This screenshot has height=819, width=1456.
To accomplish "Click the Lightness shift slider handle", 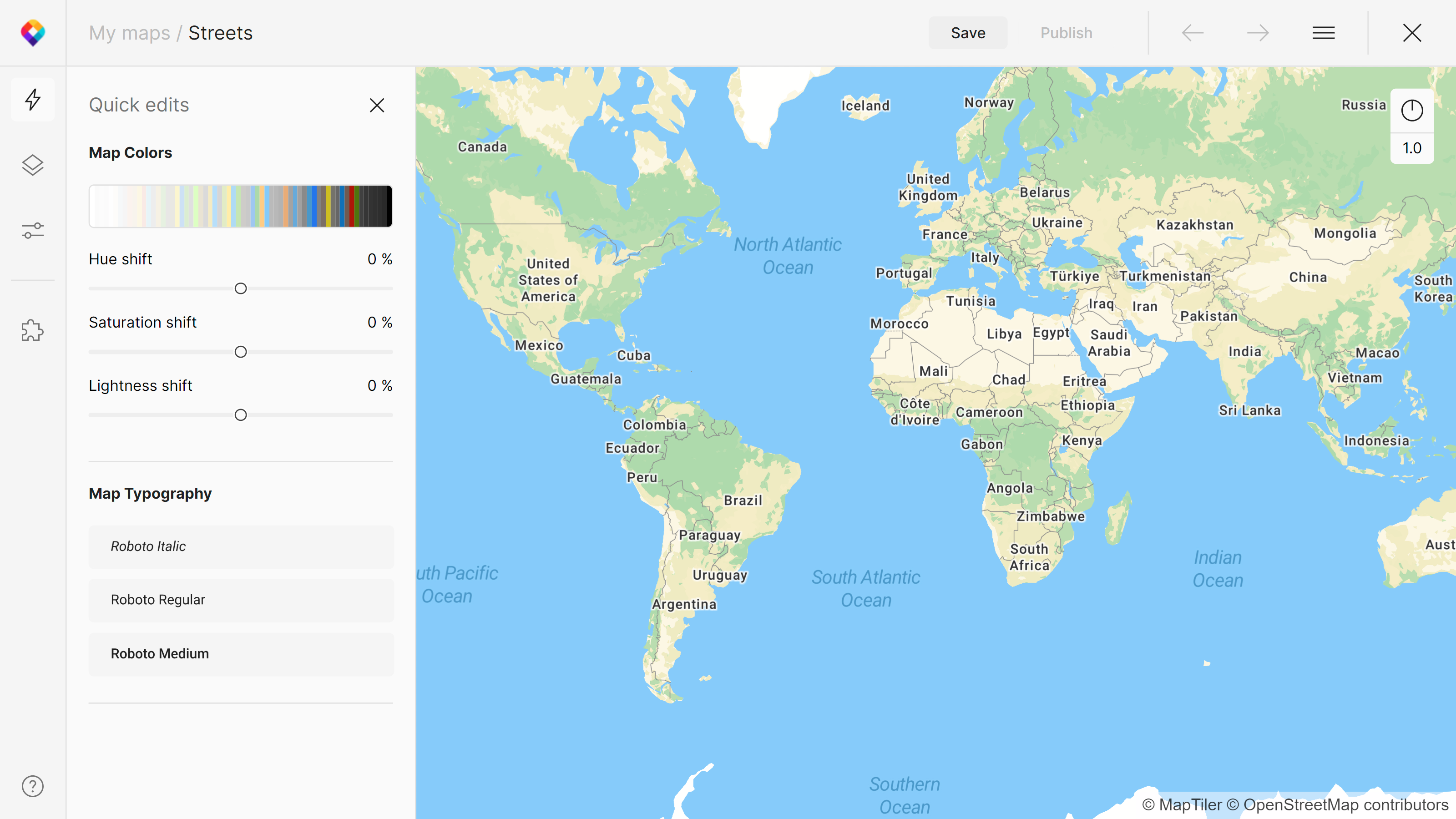I will (241, 415).
